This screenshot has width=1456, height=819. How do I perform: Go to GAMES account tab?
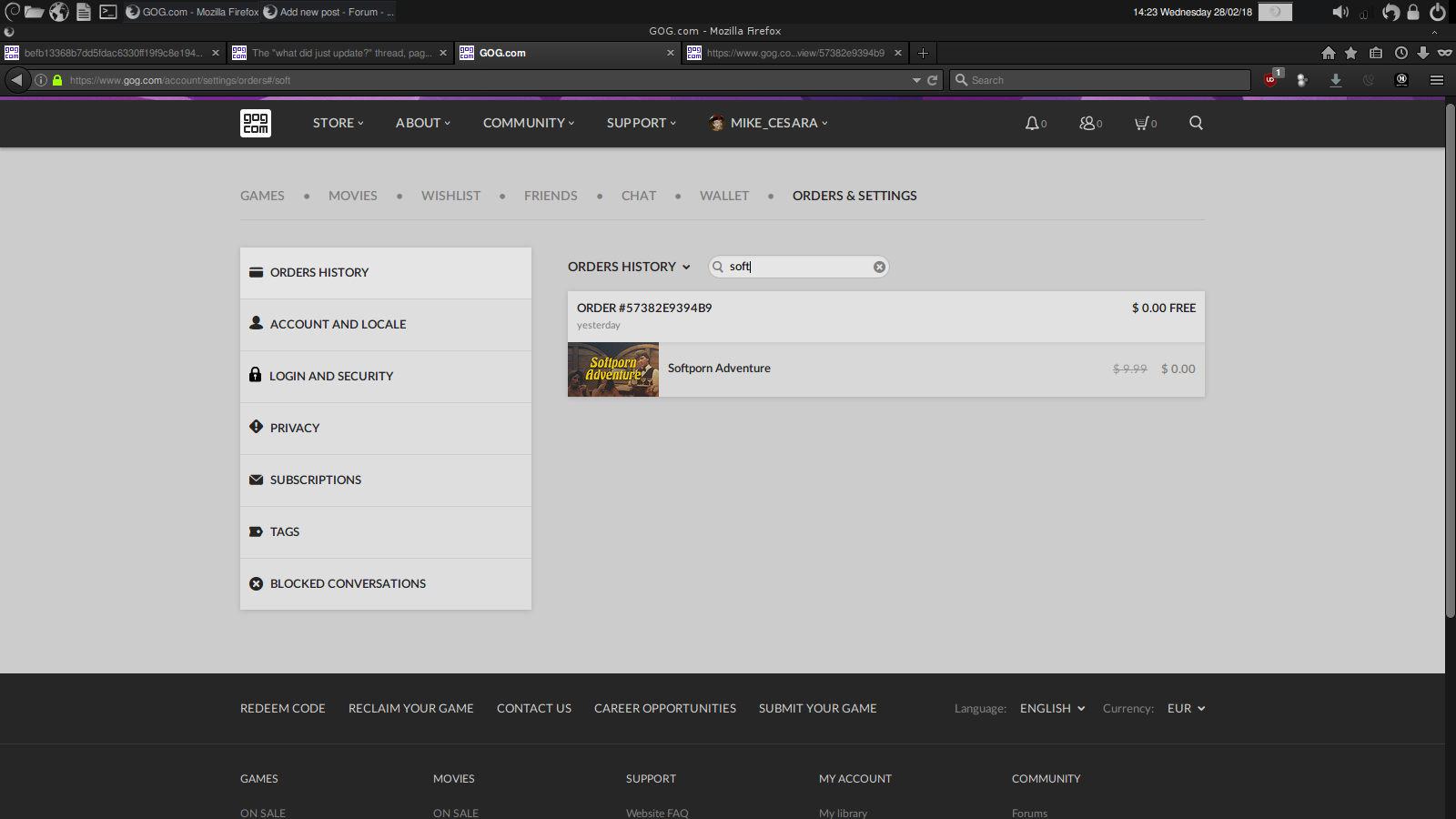[x=262, y=196]
